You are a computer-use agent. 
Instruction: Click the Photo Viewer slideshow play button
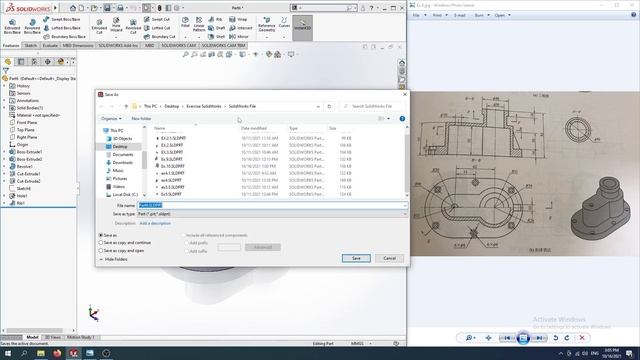pyautogui.click(x=523, y=338)
